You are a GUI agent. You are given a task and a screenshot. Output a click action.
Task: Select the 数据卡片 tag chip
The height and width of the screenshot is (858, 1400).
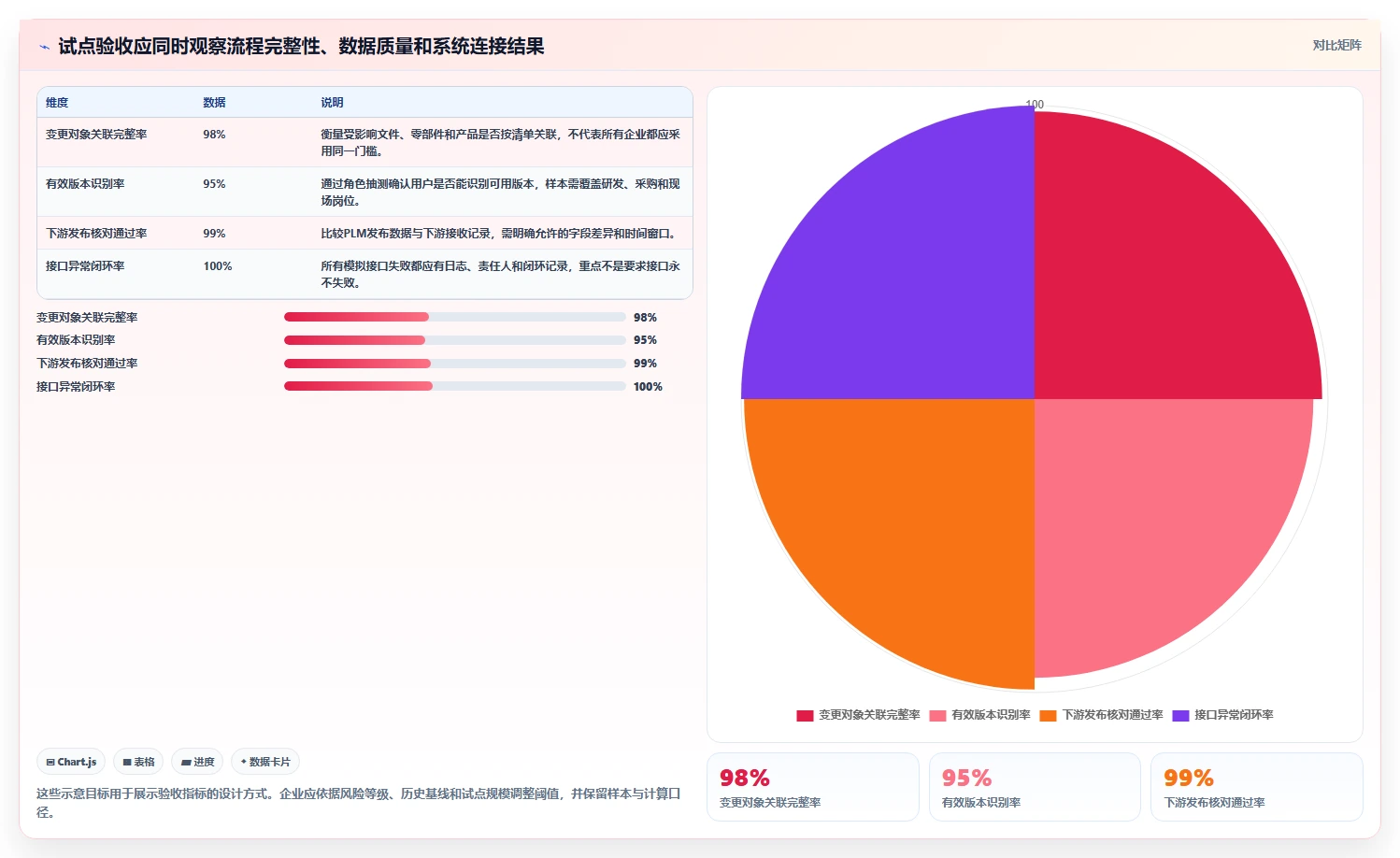tap(265, 762)
